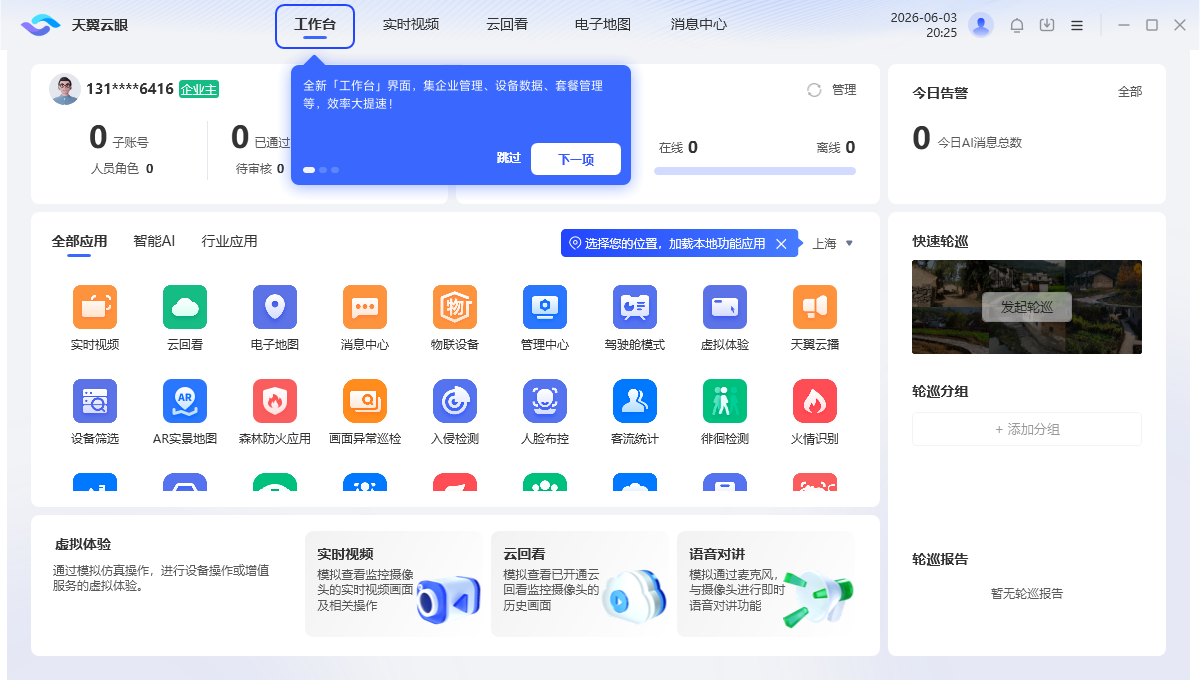Open the 实时视频 virtual experience card
Screen dimensions: 1200x680
[x=394, y=584]
